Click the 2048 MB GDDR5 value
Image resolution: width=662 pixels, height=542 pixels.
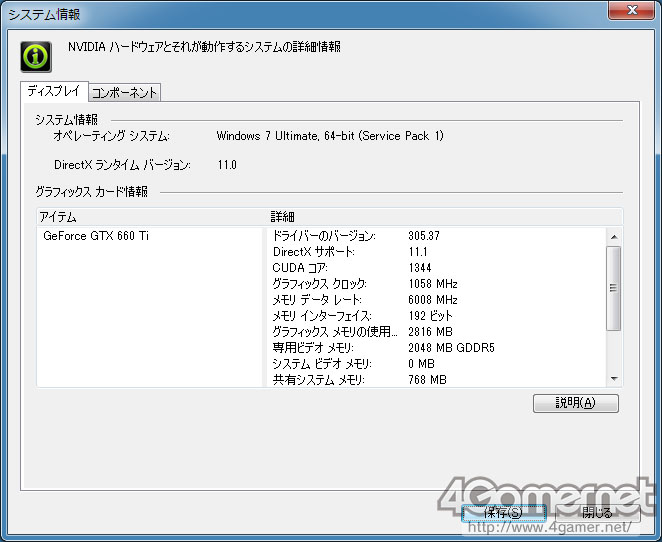tap(451, 348)
